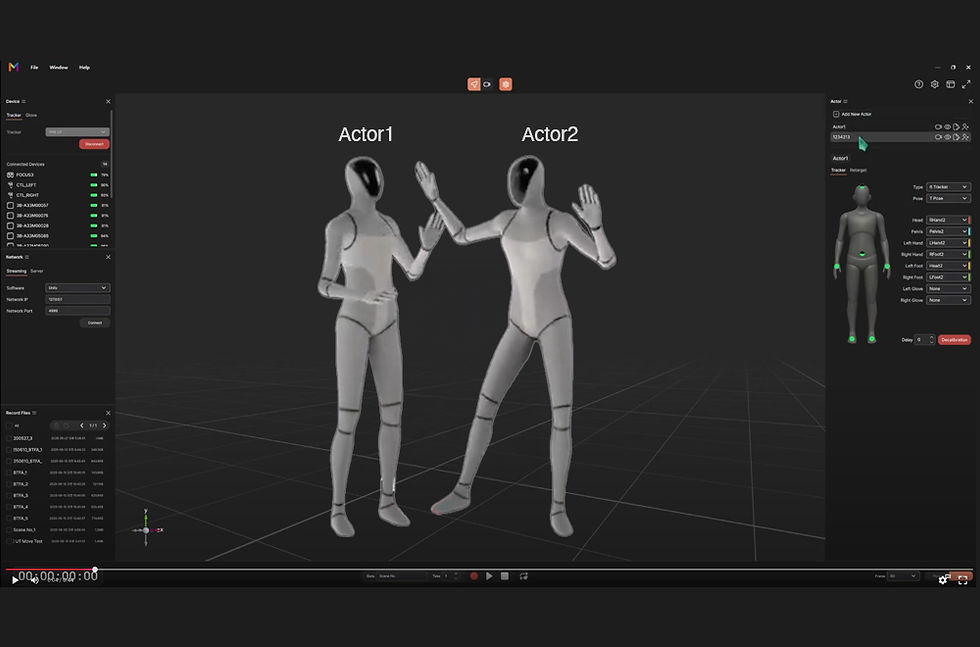Screen dimensions: 980x647
Task: Open the Network panel menu icon
Action: 27,257
